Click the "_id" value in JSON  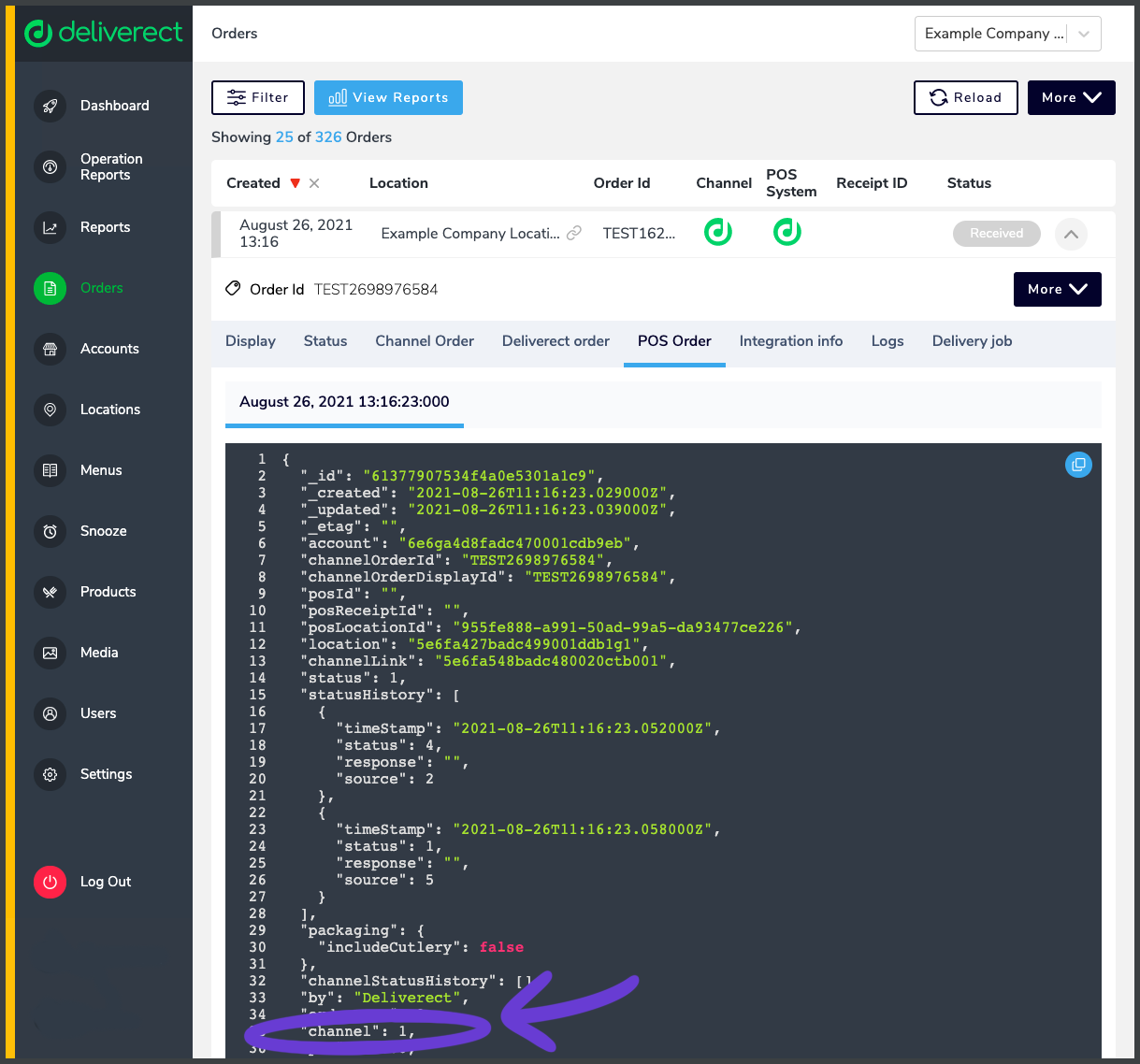tap(479, 476)
